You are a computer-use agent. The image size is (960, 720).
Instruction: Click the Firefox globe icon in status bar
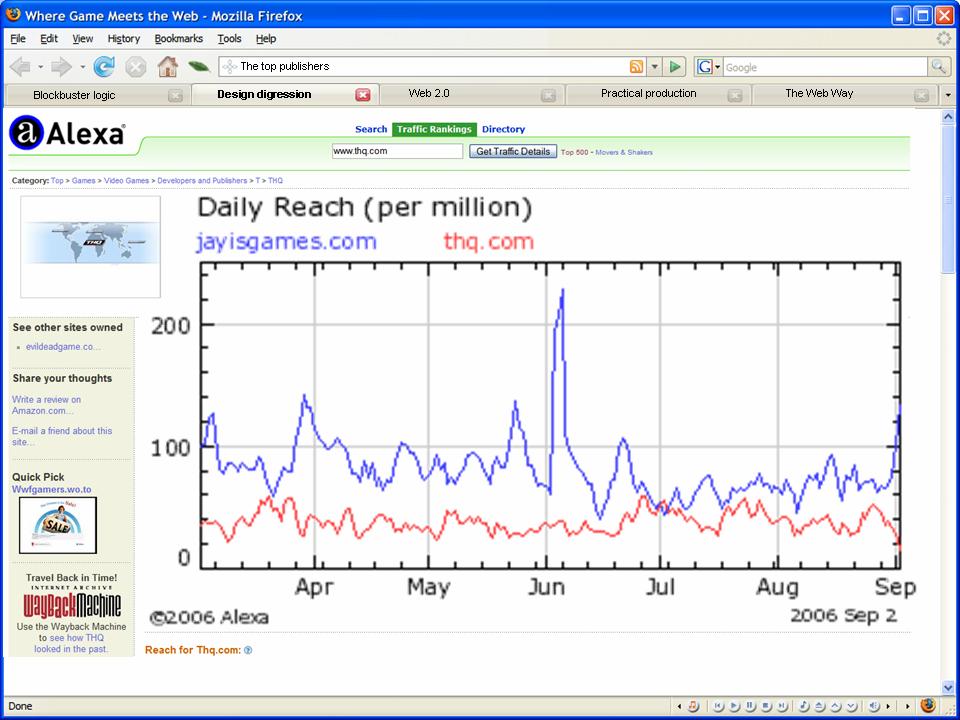coord(928,705)
